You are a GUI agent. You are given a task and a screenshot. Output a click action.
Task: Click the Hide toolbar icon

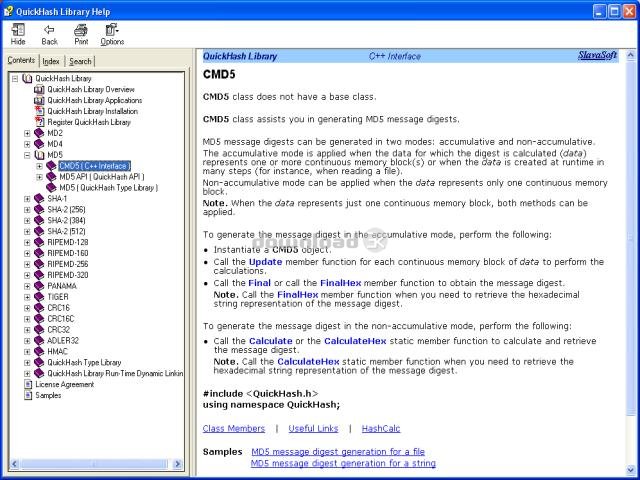tap(18, 30)
